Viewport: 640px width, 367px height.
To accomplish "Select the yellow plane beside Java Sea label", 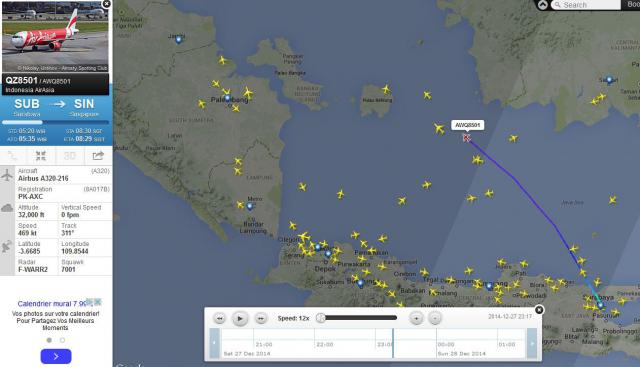I will tap(612, 200).
